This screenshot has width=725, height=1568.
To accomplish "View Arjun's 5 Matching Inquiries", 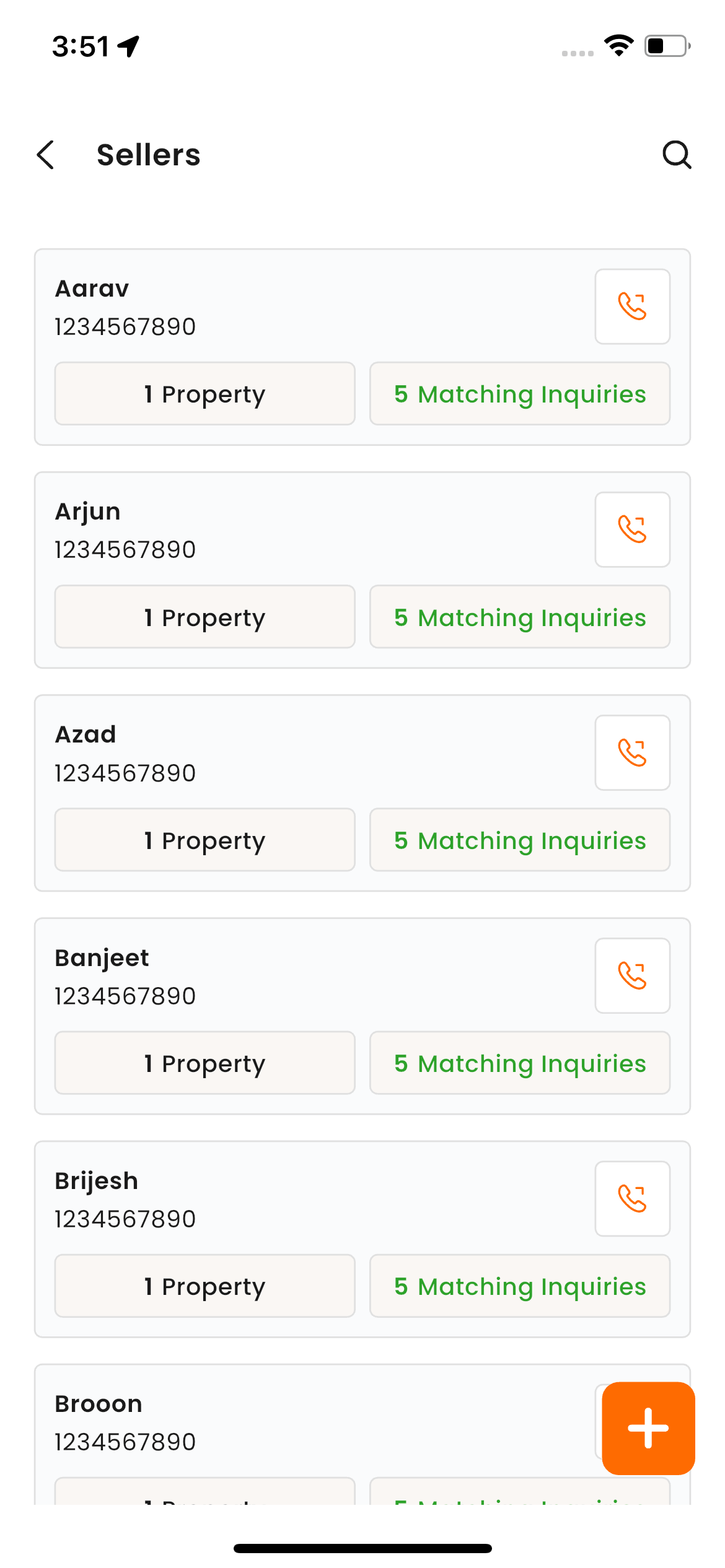I will 520,617.
